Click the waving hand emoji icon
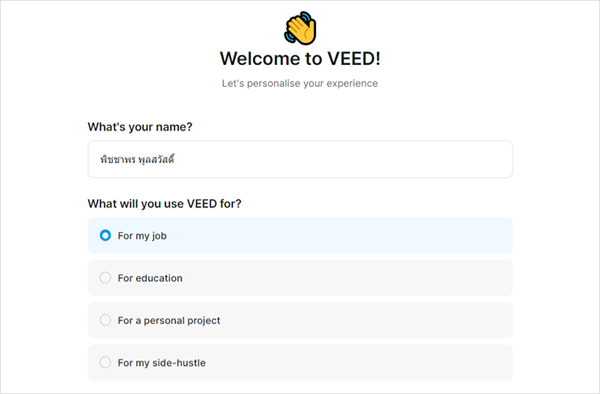The image size is (600, 394). click(x=300, y=28)
